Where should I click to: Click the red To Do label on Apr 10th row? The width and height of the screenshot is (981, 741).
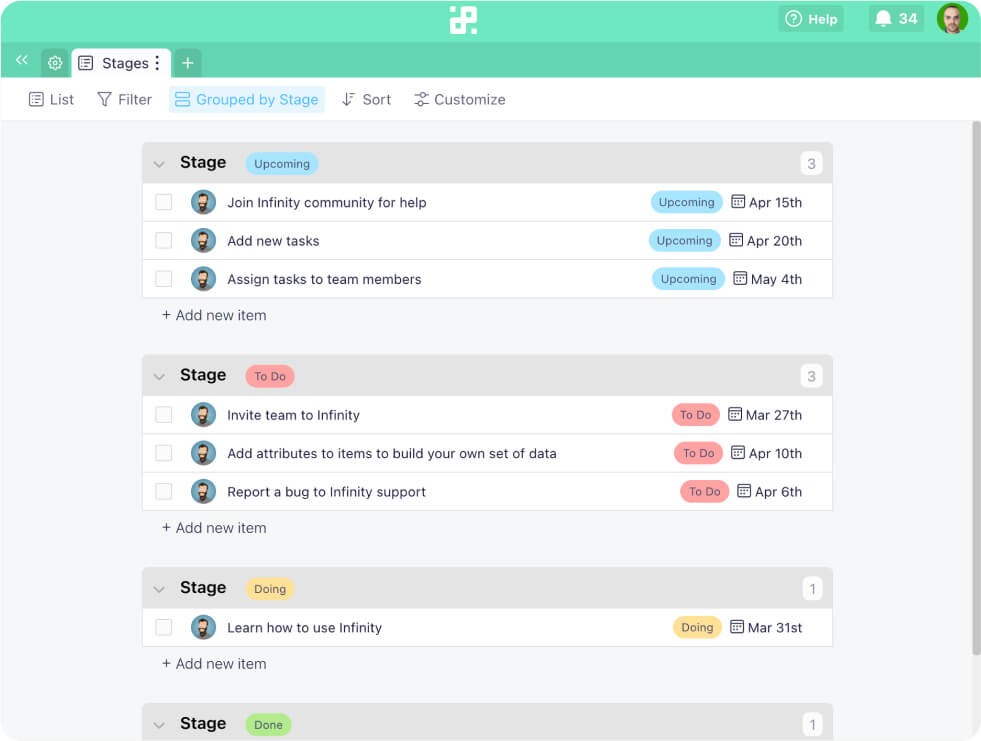point(699,453)
